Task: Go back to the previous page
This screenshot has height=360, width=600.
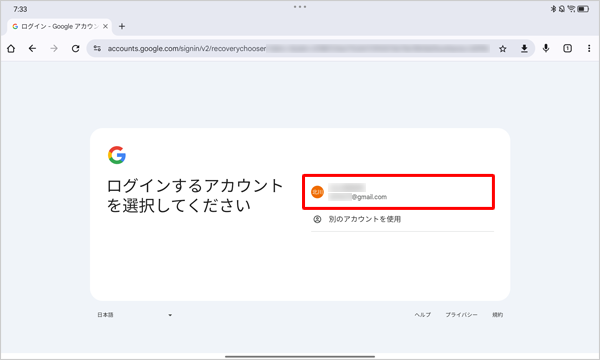Action: (33, 49)
